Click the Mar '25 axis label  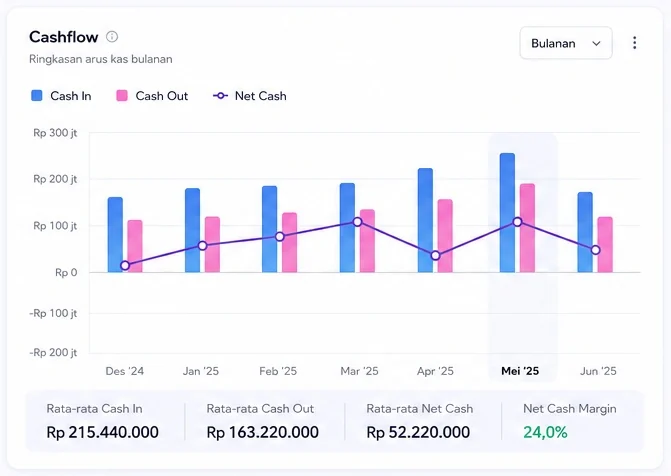(x=359, y=371)
